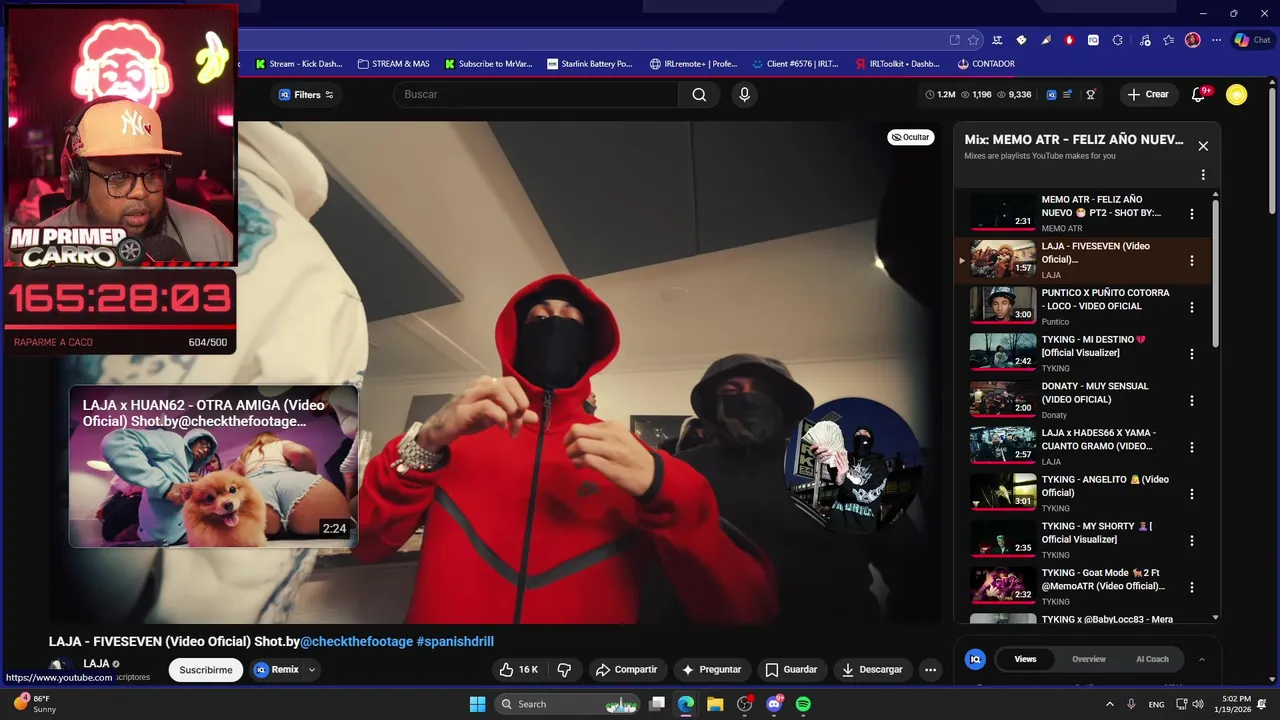This screenshot has width=1280, height=720.
Task: Click in the Buscar search field
Action: coord(535,94)
